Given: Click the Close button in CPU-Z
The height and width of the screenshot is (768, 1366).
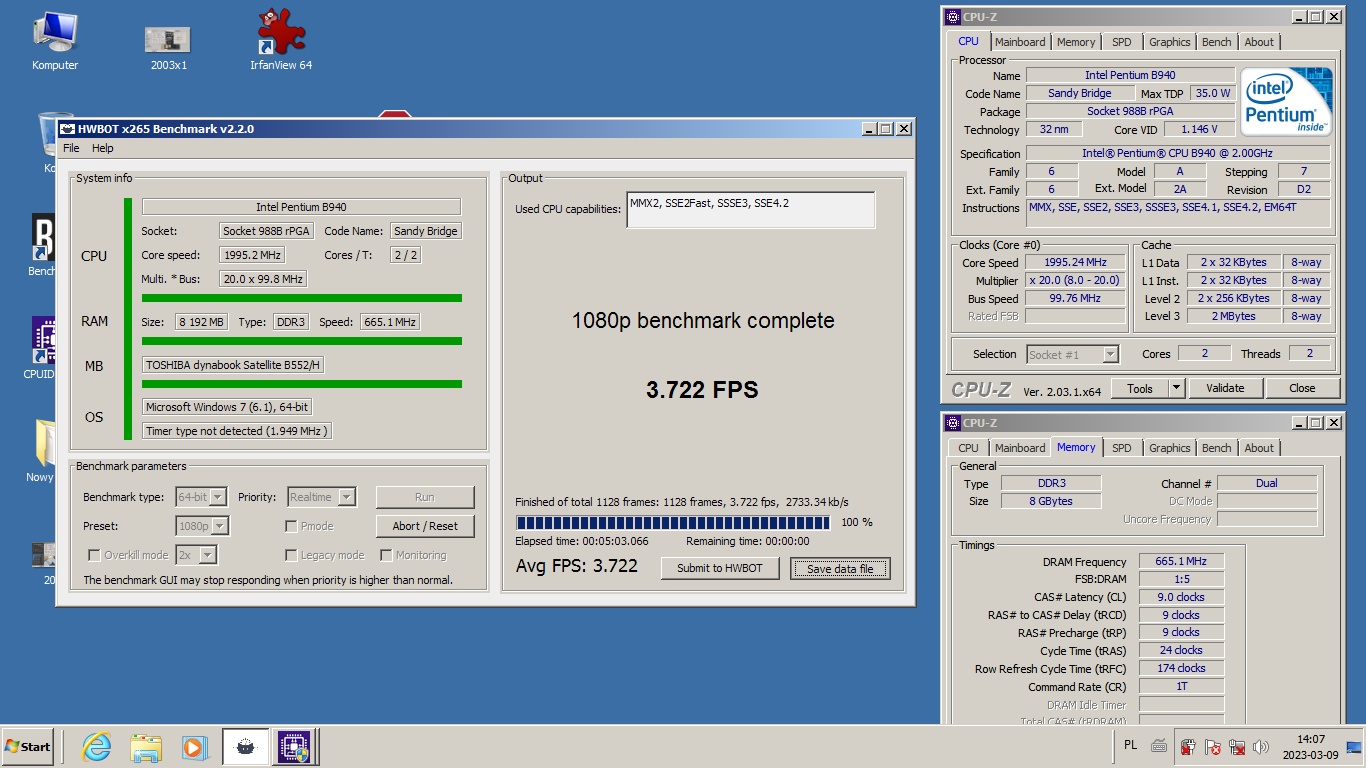Looking at the screenshot, I should (1302, 388).
